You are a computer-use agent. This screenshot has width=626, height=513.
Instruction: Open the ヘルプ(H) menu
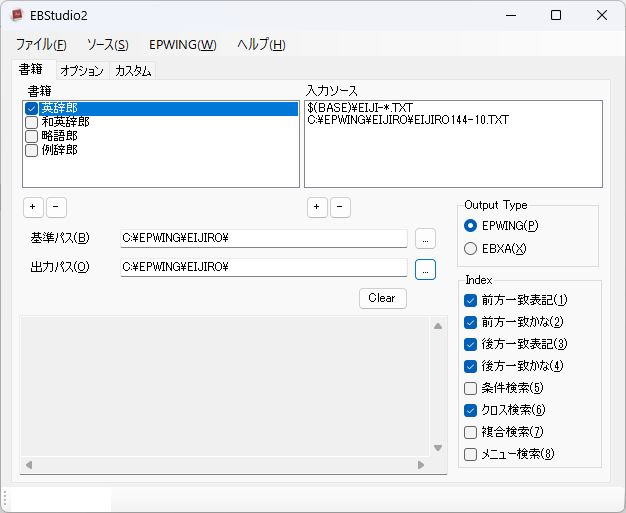point(261,45)
